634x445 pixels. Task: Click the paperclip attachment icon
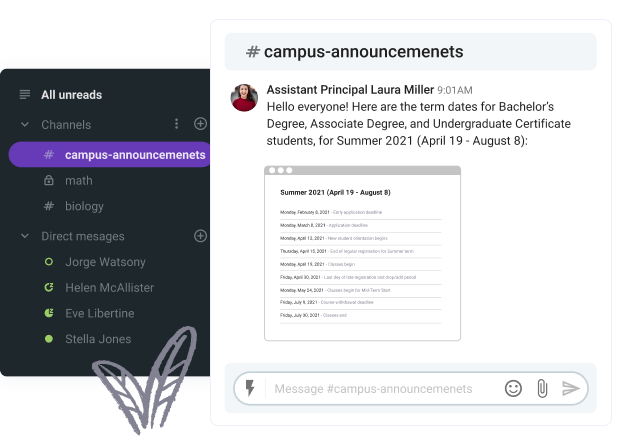tap(542, 388)
